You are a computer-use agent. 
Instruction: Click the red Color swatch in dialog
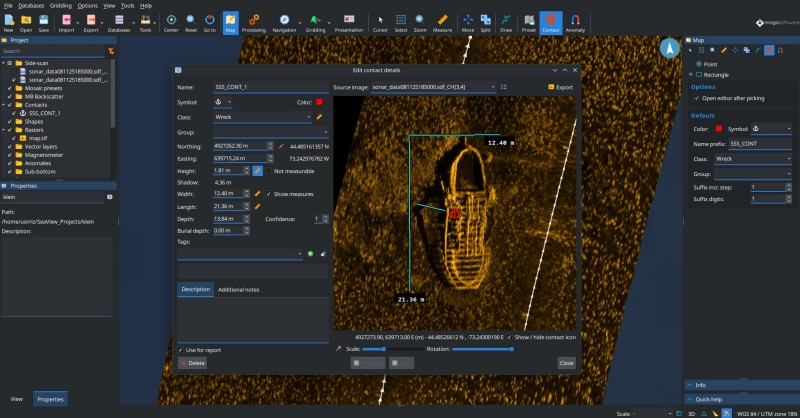pos(319,102)
